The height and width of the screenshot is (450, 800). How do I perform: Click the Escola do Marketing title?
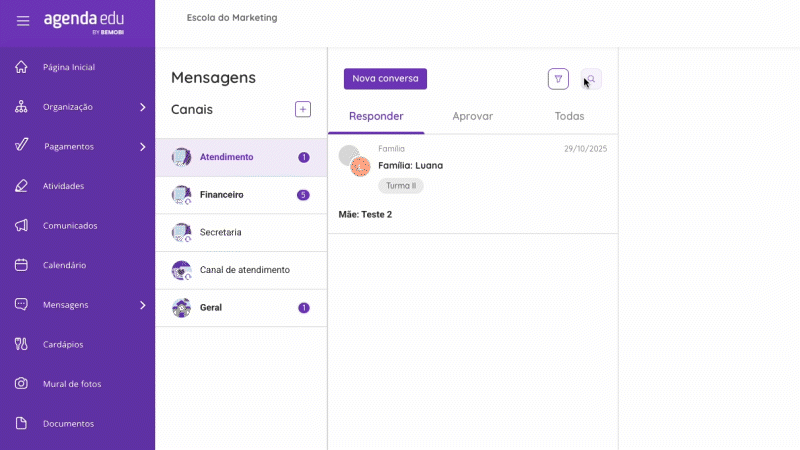pyautogui.click(x=232, y=18)
